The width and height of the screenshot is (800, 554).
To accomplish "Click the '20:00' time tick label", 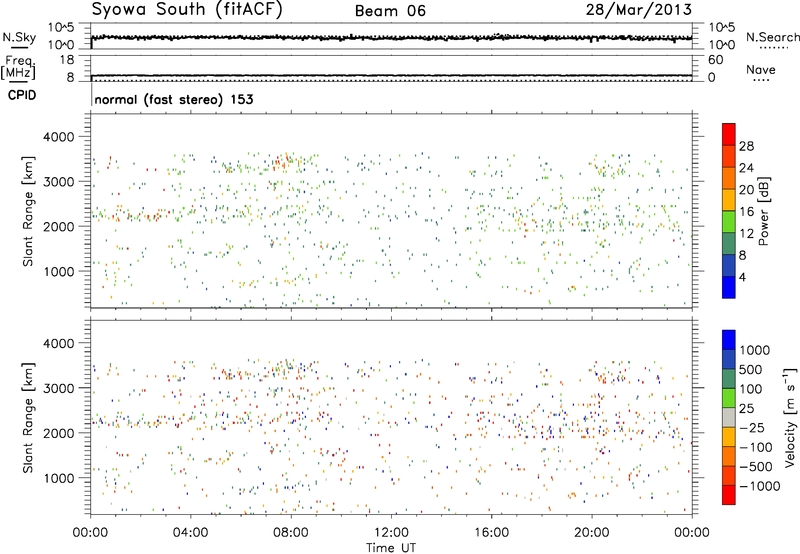I will [592, 533].
